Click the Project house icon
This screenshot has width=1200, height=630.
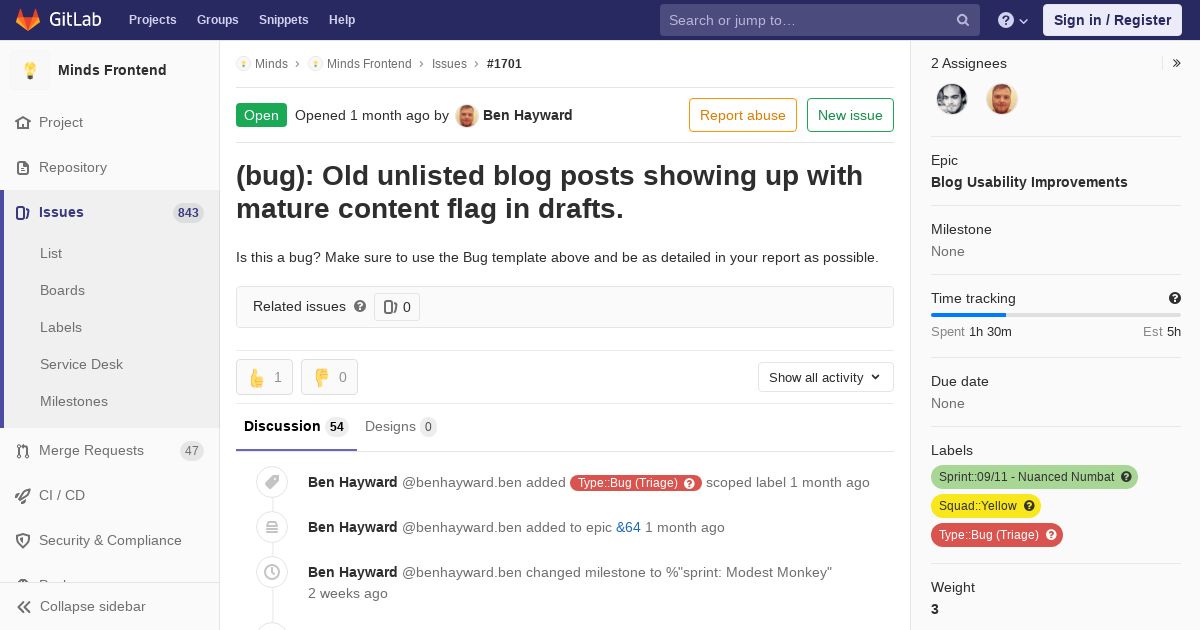23,122
